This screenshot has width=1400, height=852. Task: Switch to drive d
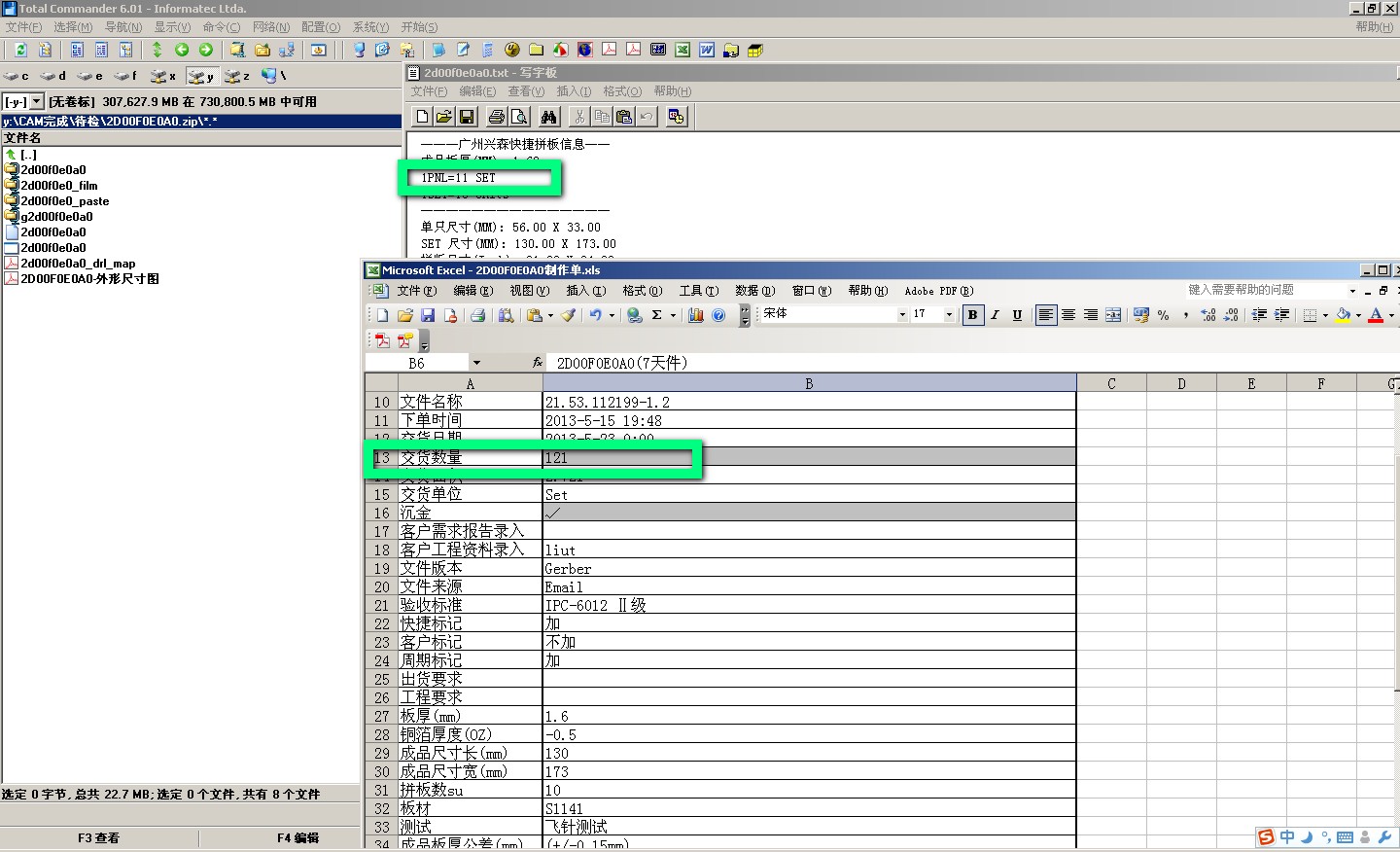(53, 76)
